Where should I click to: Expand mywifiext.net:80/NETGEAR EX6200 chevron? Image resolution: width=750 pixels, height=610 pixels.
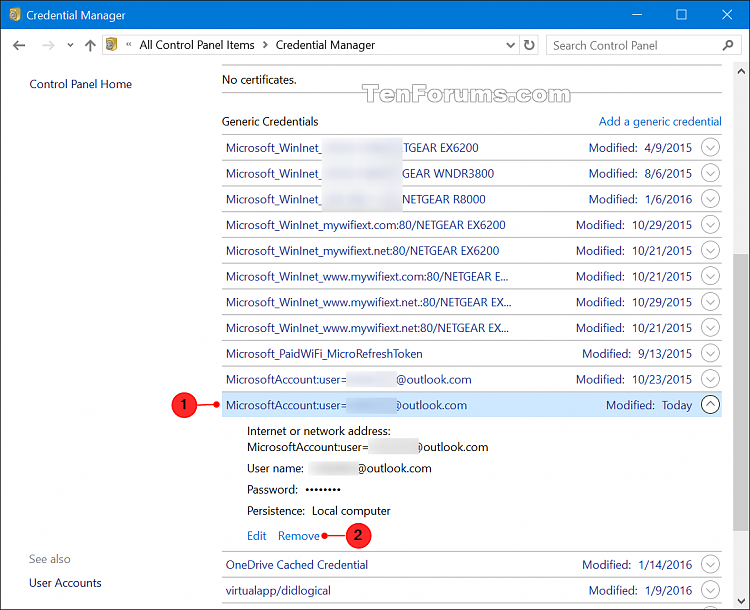(x=710, y=250)
